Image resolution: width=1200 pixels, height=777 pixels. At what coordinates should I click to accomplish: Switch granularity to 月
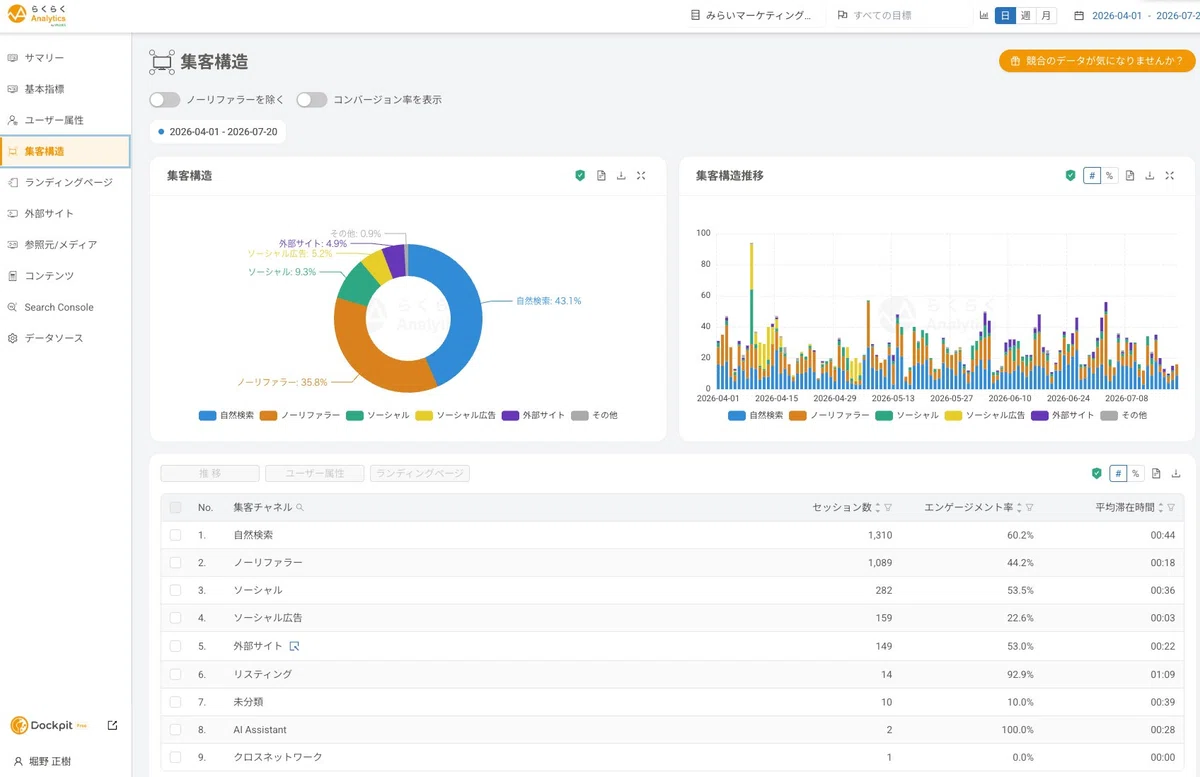click(x=1046, y=16)
